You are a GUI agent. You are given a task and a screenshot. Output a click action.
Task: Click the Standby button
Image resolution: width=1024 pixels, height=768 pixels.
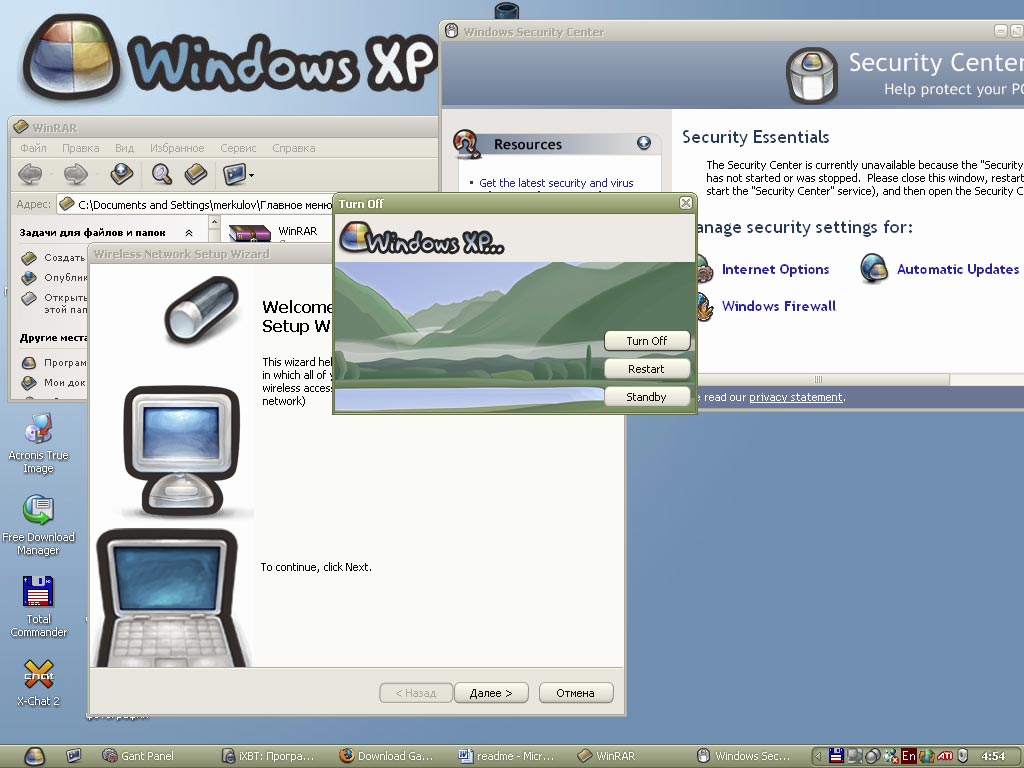coord(647,397)
